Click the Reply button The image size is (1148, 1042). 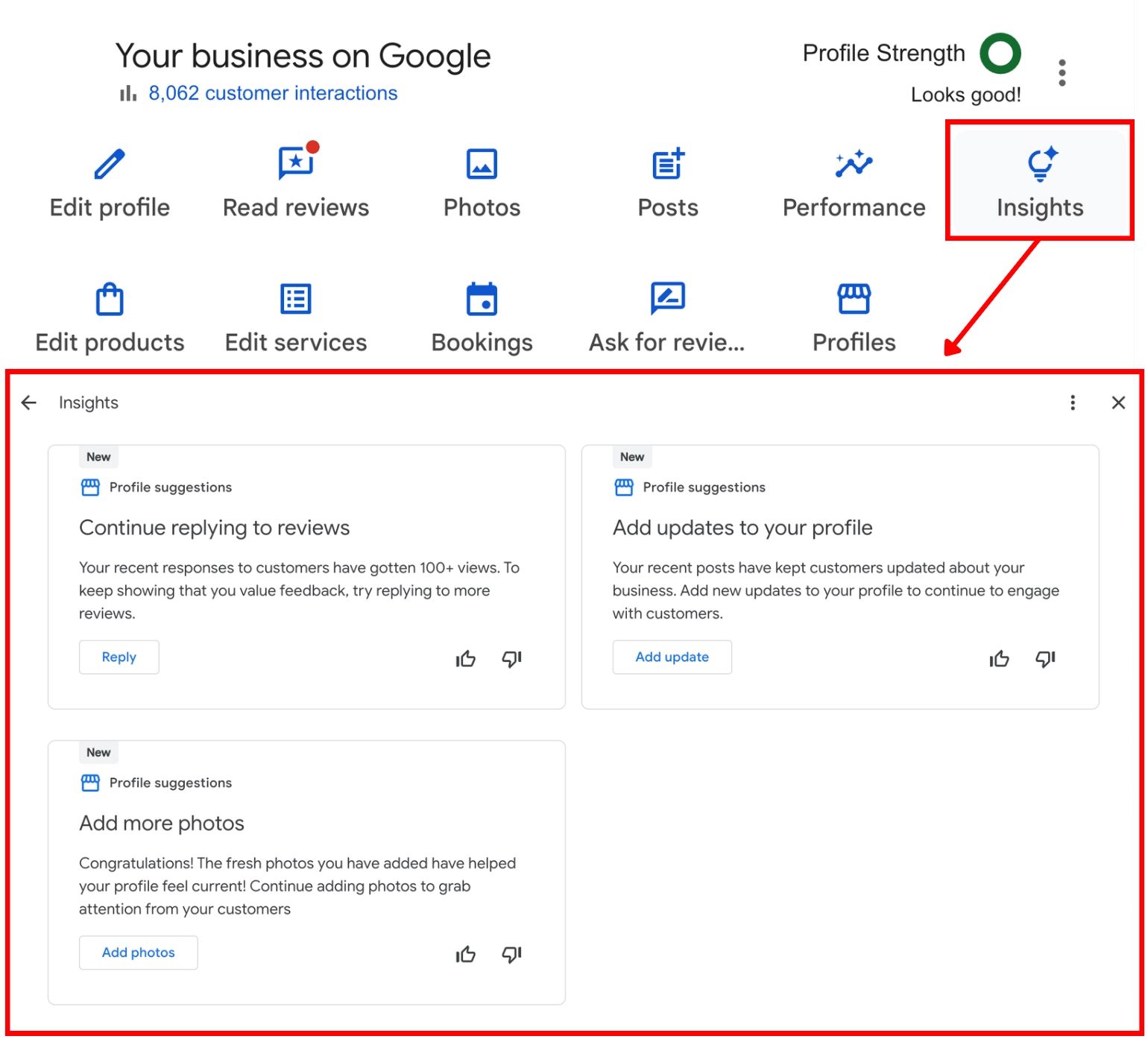coord(119,657)
